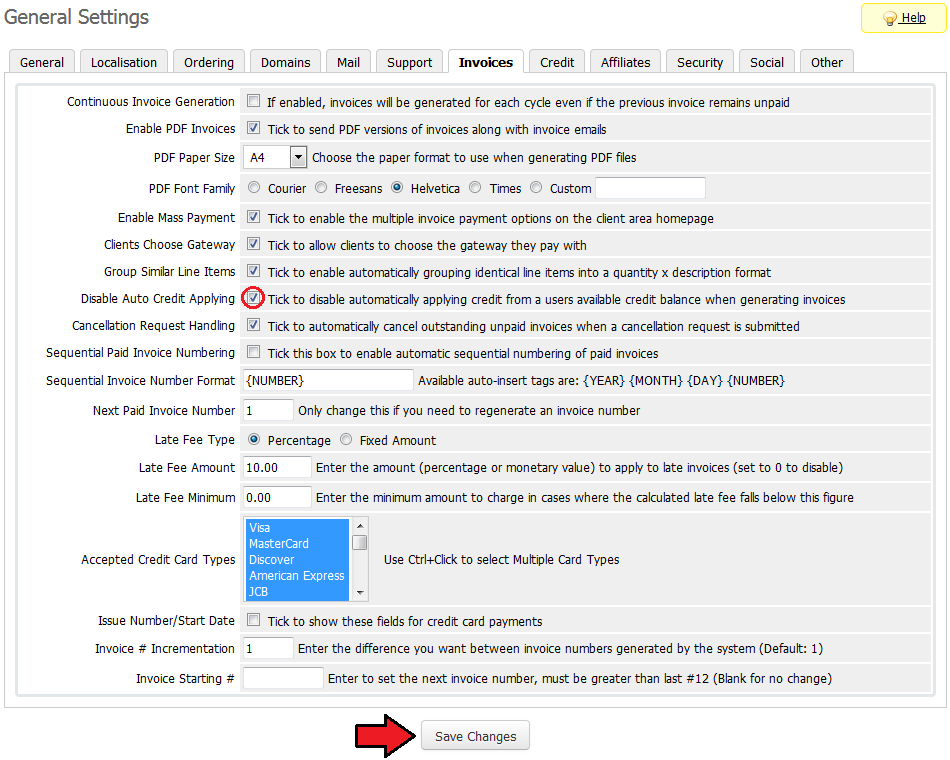The width and height of the screenshot is (950, 760).
Task: Click the Next Paid Invoice Number field
Action: pyautogui.click(x=268, y=410)
